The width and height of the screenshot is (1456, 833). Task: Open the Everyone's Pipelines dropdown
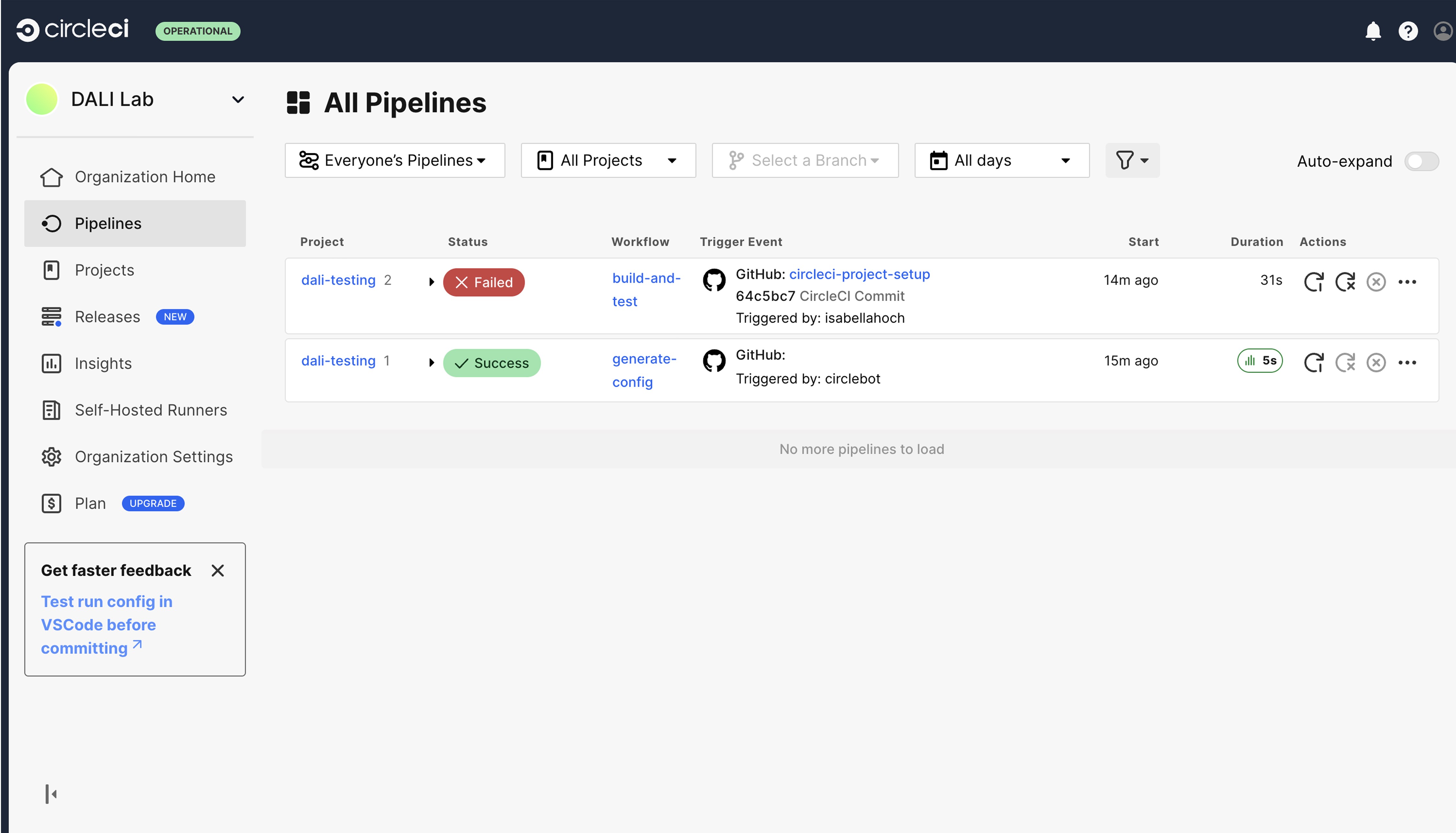394,160
